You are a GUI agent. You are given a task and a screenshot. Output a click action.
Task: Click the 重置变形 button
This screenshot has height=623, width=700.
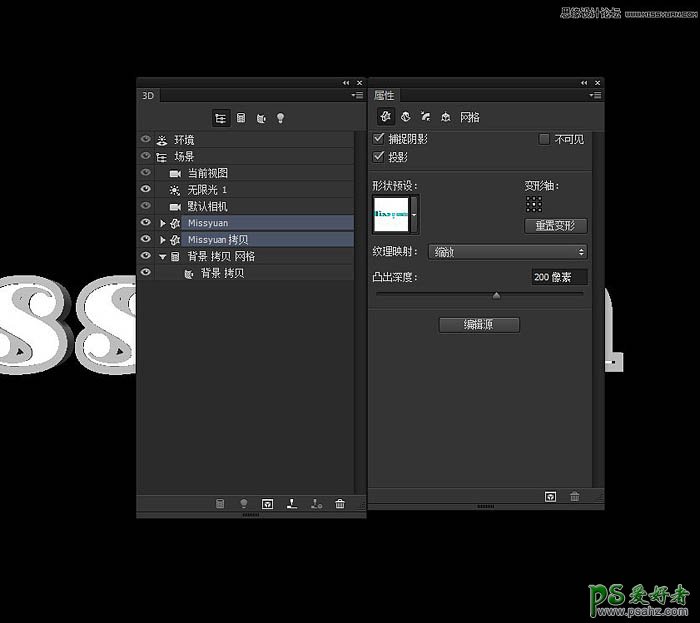555,226
